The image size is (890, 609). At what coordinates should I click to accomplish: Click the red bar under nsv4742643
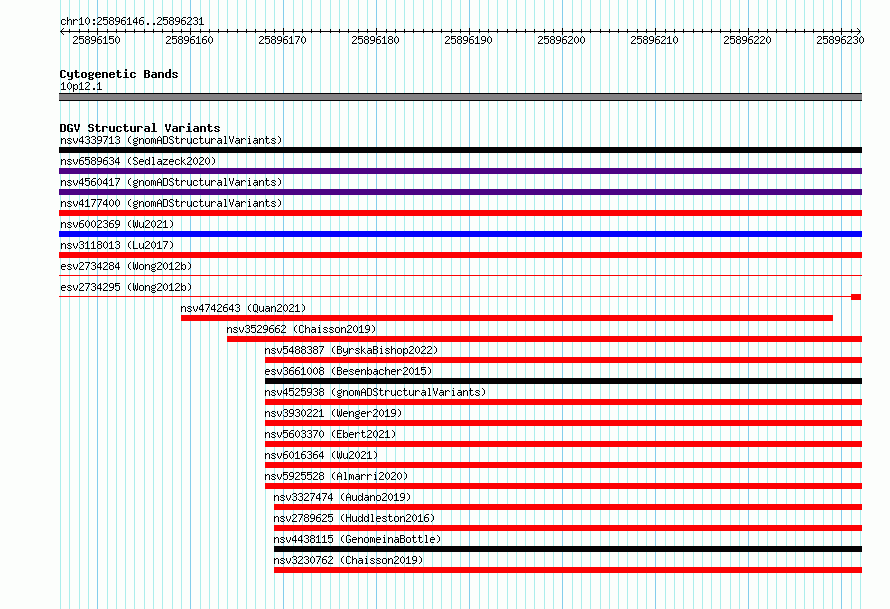[x=507, y=318]
